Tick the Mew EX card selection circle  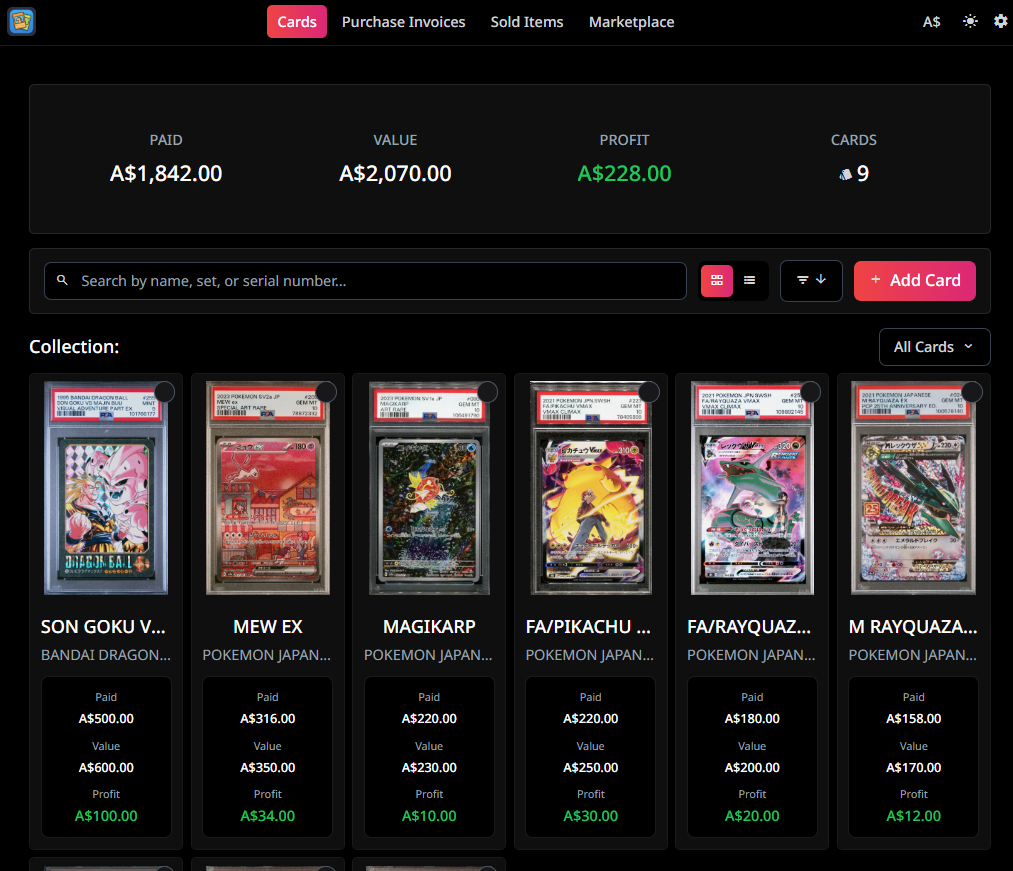[326, 391]
